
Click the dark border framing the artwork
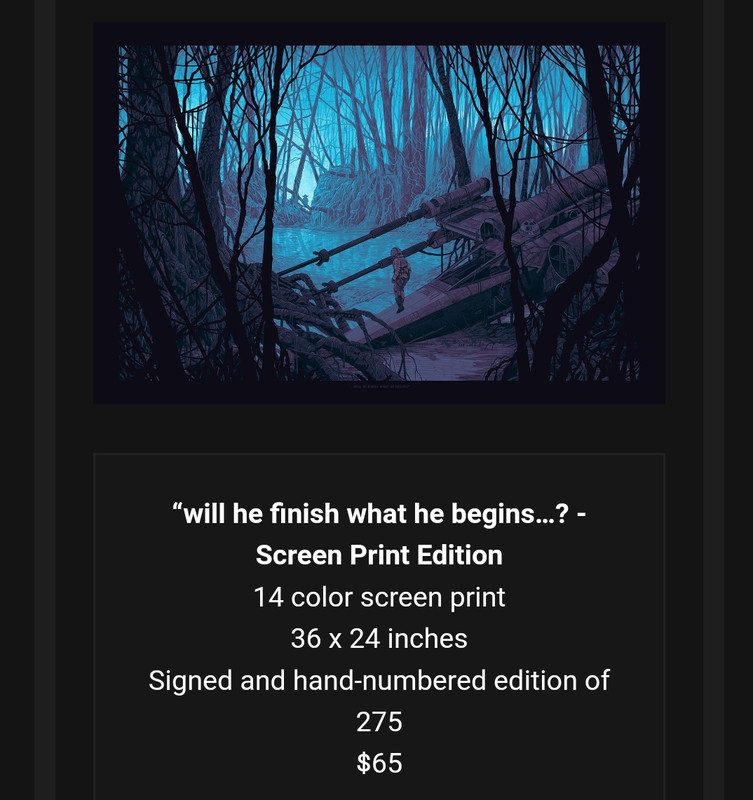point(379,34)
